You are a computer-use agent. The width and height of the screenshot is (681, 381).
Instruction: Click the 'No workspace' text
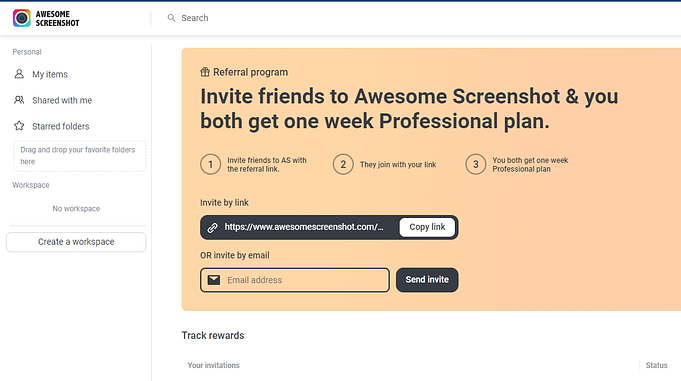(76, 209)
